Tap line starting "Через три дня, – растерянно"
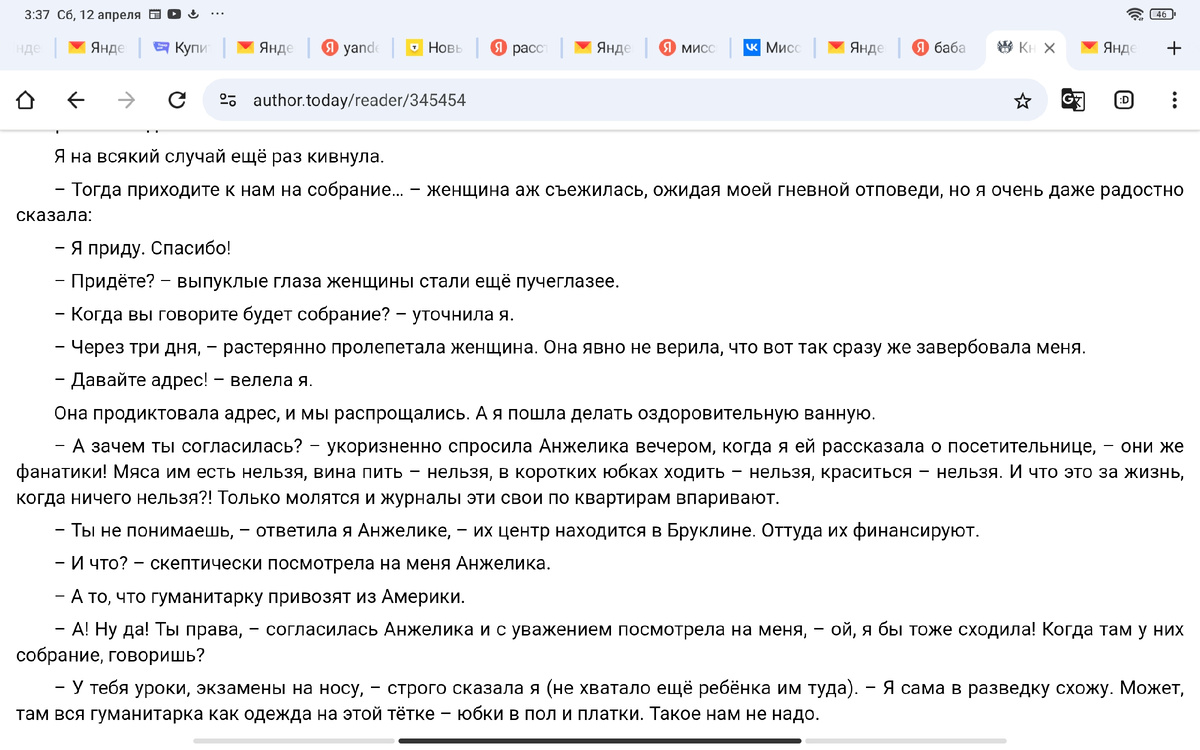 pyautogui.click(x=570, y=347)
